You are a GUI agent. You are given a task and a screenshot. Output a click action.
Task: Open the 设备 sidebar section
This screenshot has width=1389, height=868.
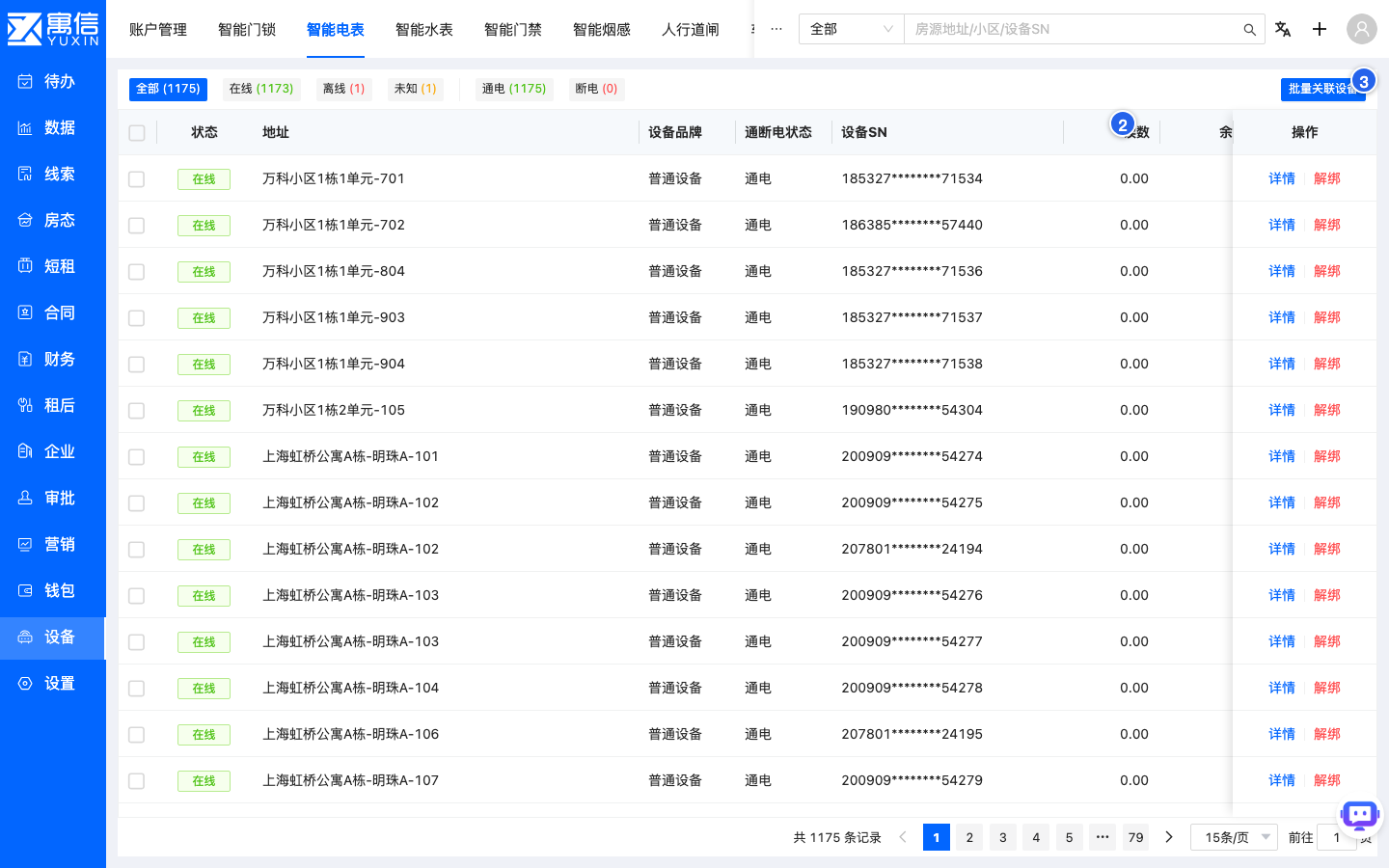(x=52, y=637)
